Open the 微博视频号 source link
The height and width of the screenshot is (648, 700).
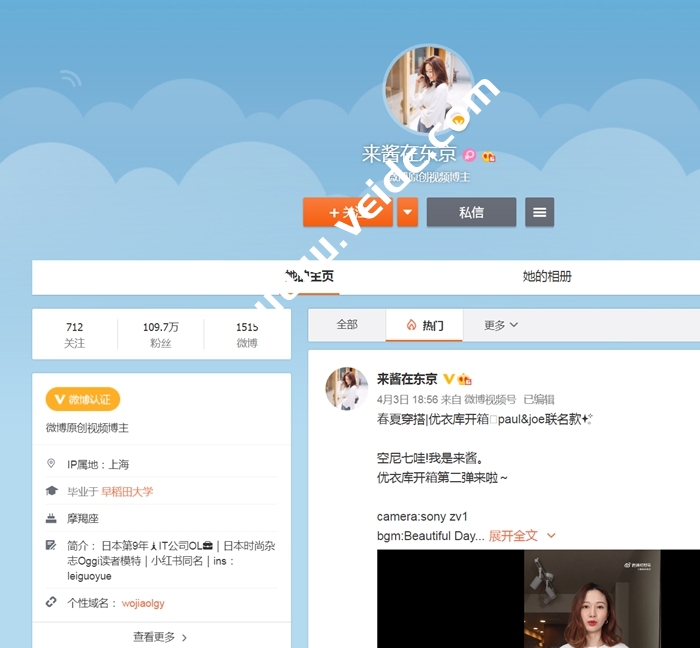click(490, 399)
